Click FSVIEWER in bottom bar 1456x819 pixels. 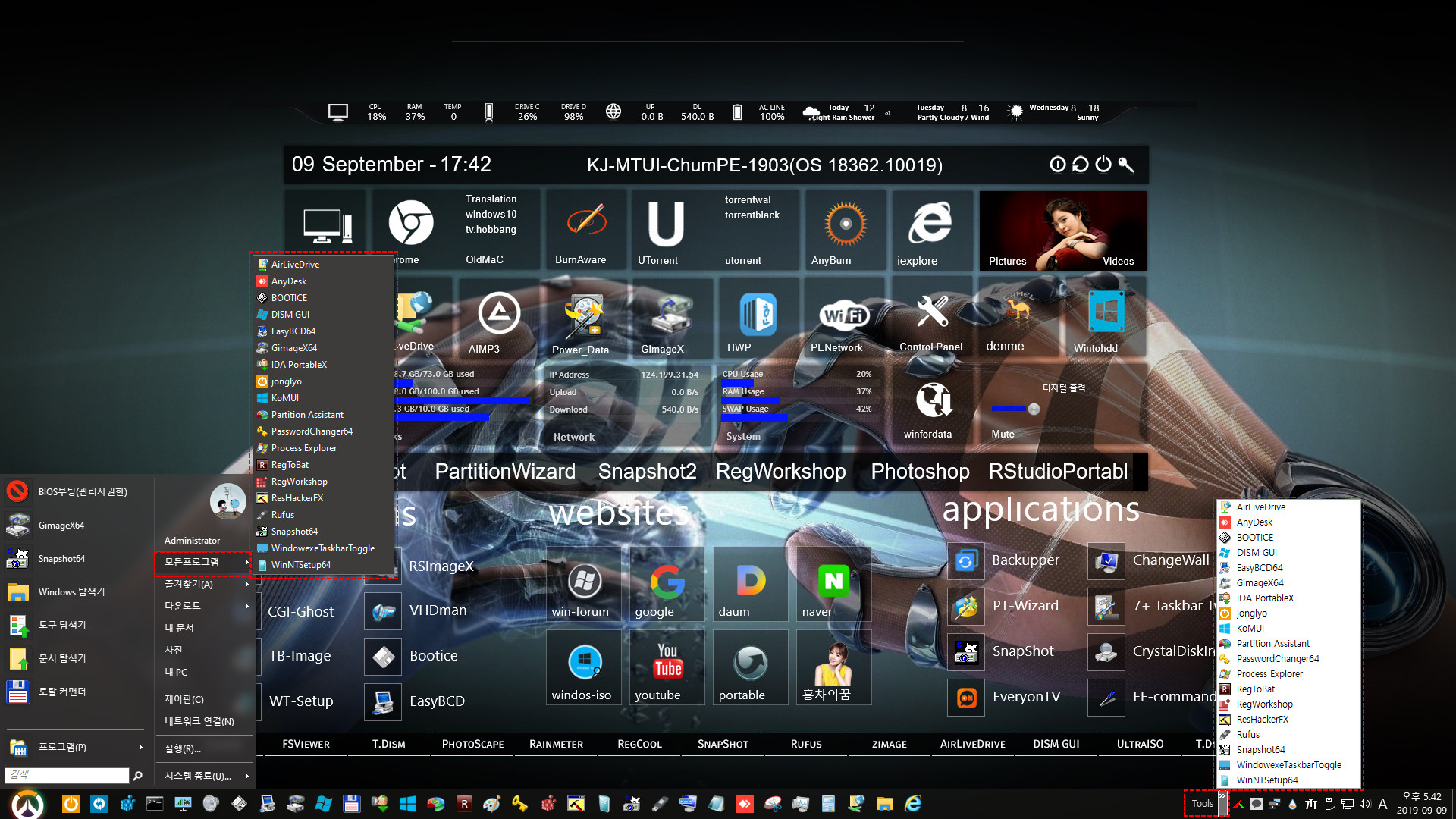306,744
